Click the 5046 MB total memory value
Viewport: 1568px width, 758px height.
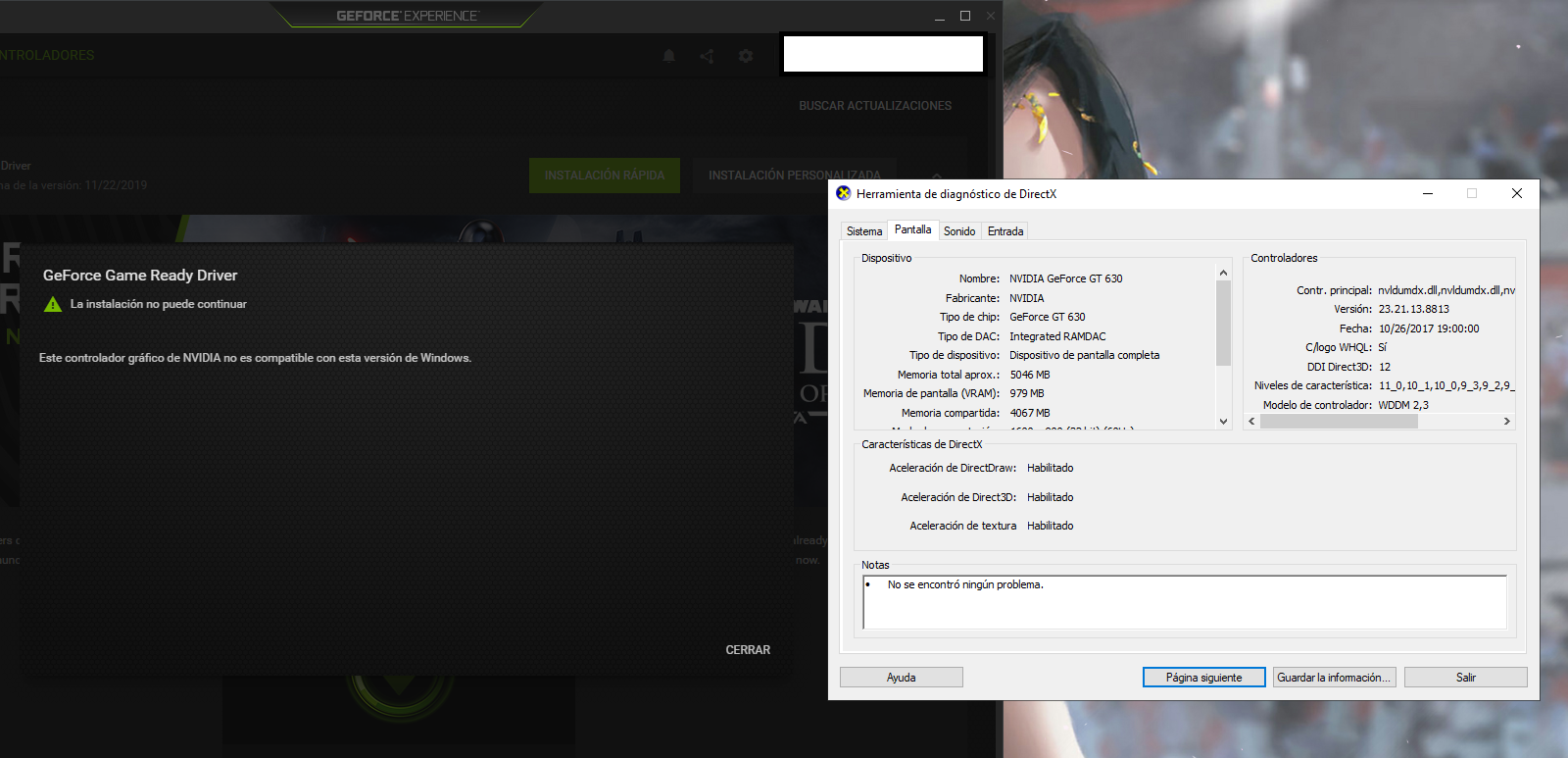1030,375
